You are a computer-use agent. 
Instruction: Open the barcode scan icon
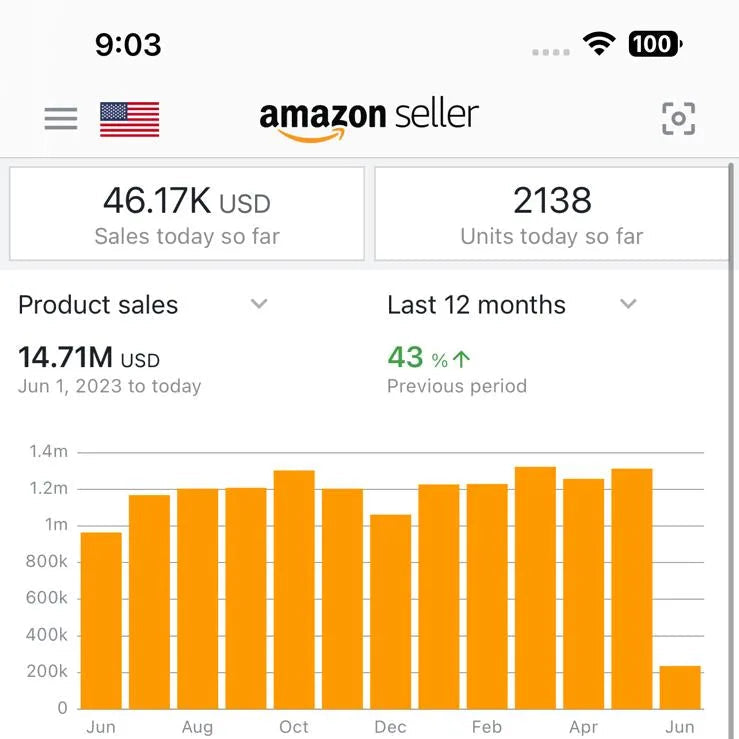(x=679, y=119)
